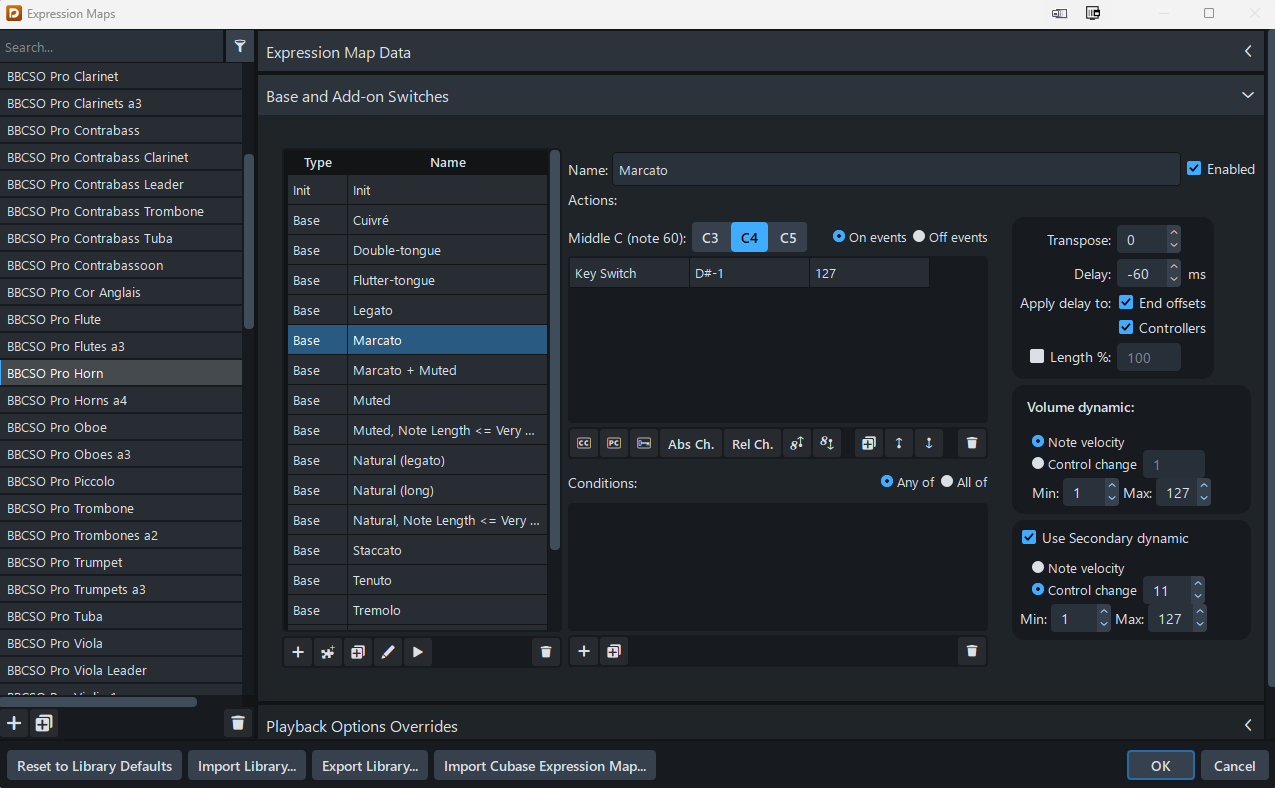1275x788 pixels.
Task: Click the filter icon beside the search box
Action: pos(240,46)
